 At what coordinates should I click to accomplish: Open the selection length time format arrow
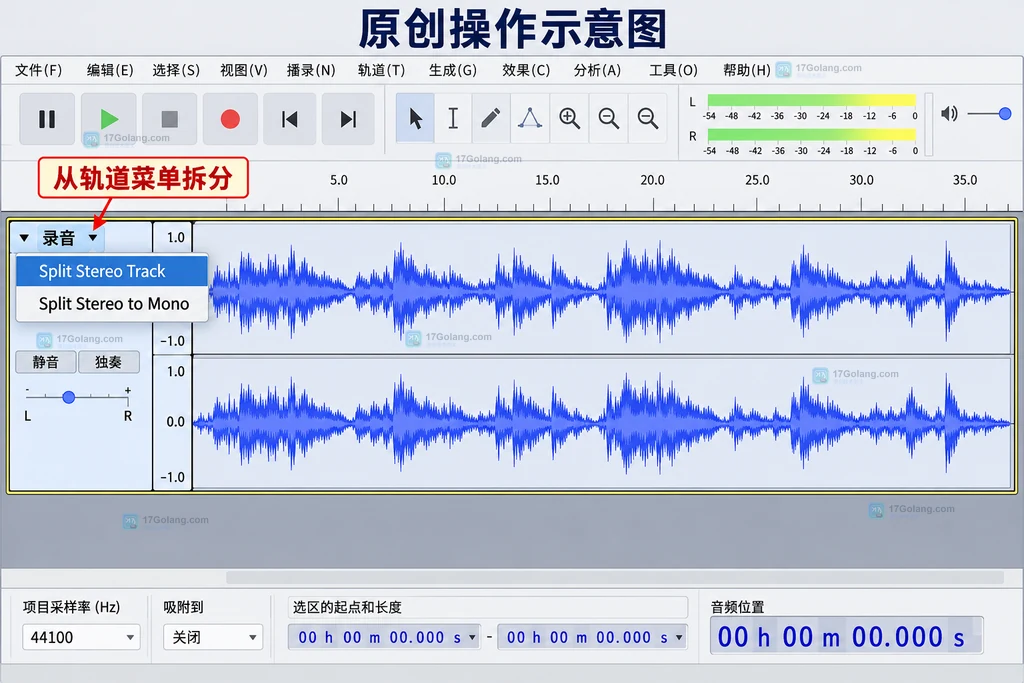point(680,637)
